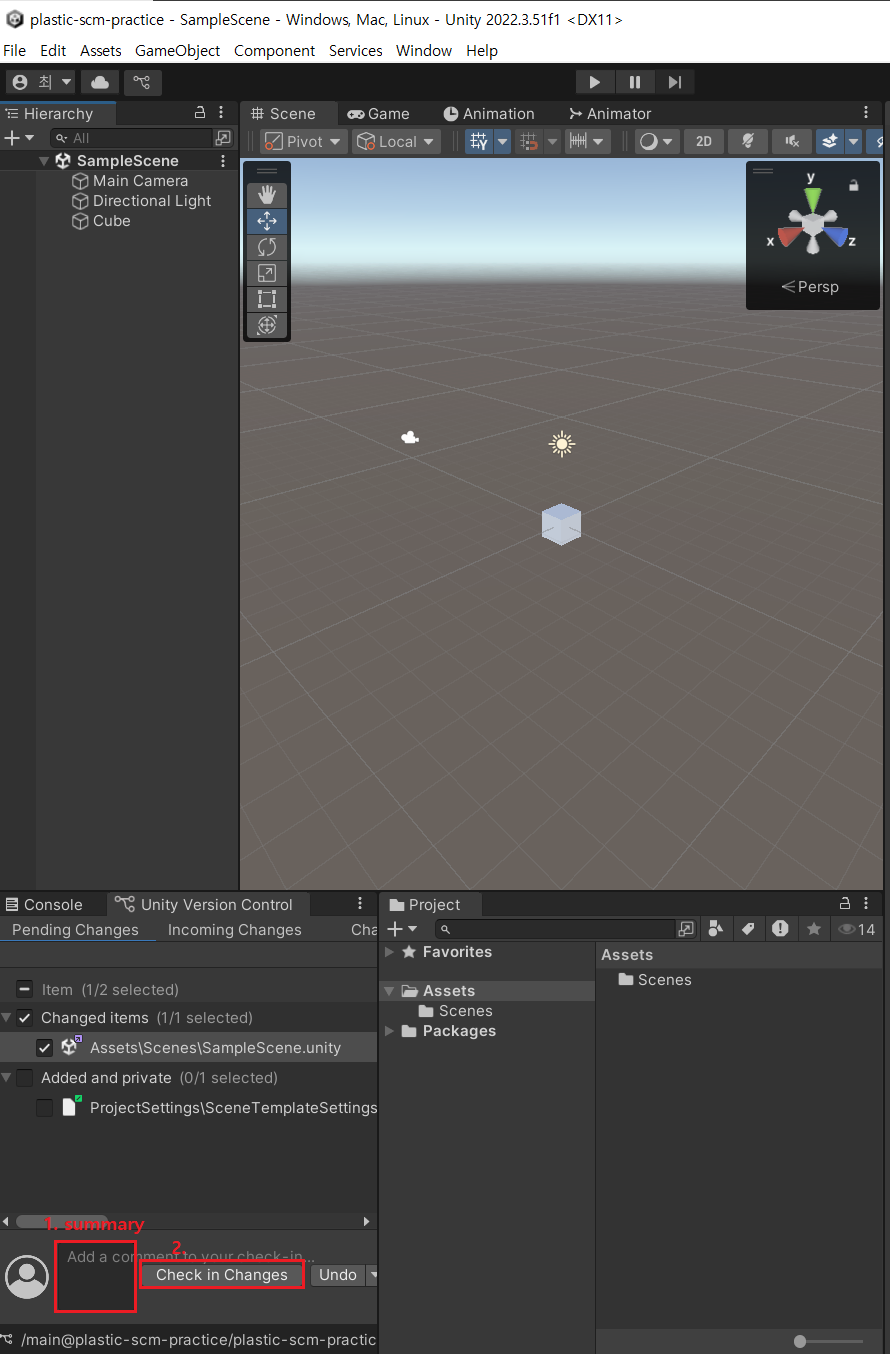The height and width of the screenshot is (1354, 890).
Task: Click the user avatar in check-in area
Action: point(27,1276)
